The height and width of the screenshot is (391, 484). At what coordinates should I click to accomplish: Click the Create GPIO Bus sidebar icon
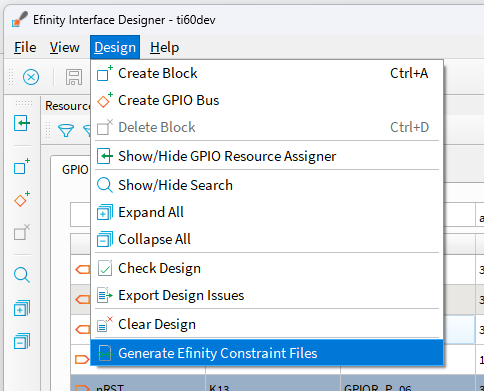point(22,199)
